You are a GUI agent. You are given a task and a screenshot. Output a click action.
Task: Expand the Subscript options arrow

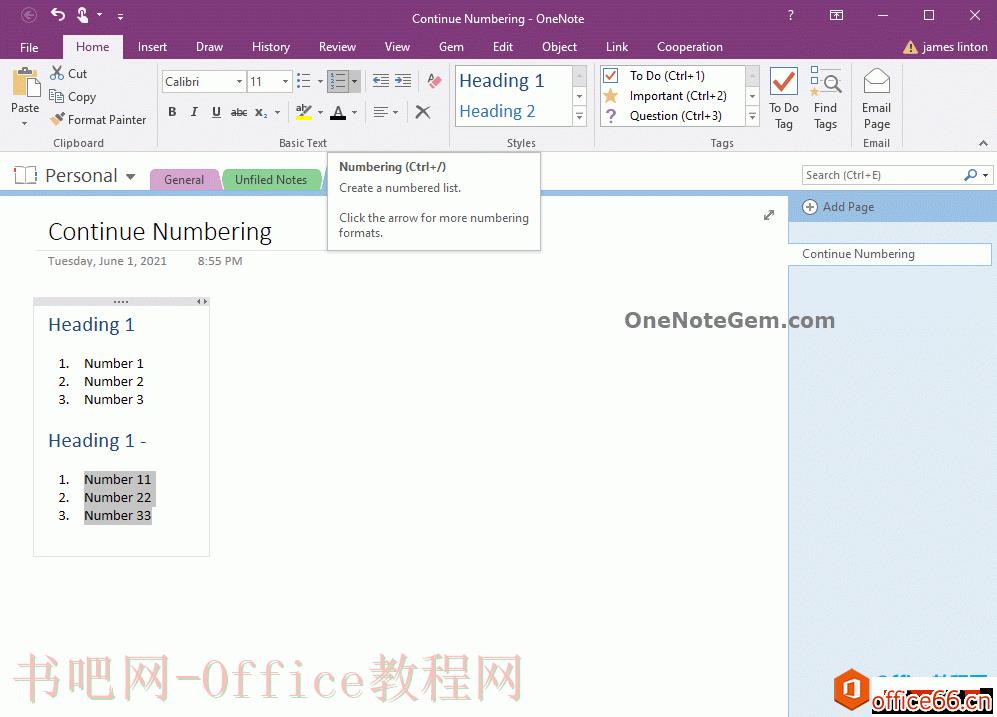(277, 113)
